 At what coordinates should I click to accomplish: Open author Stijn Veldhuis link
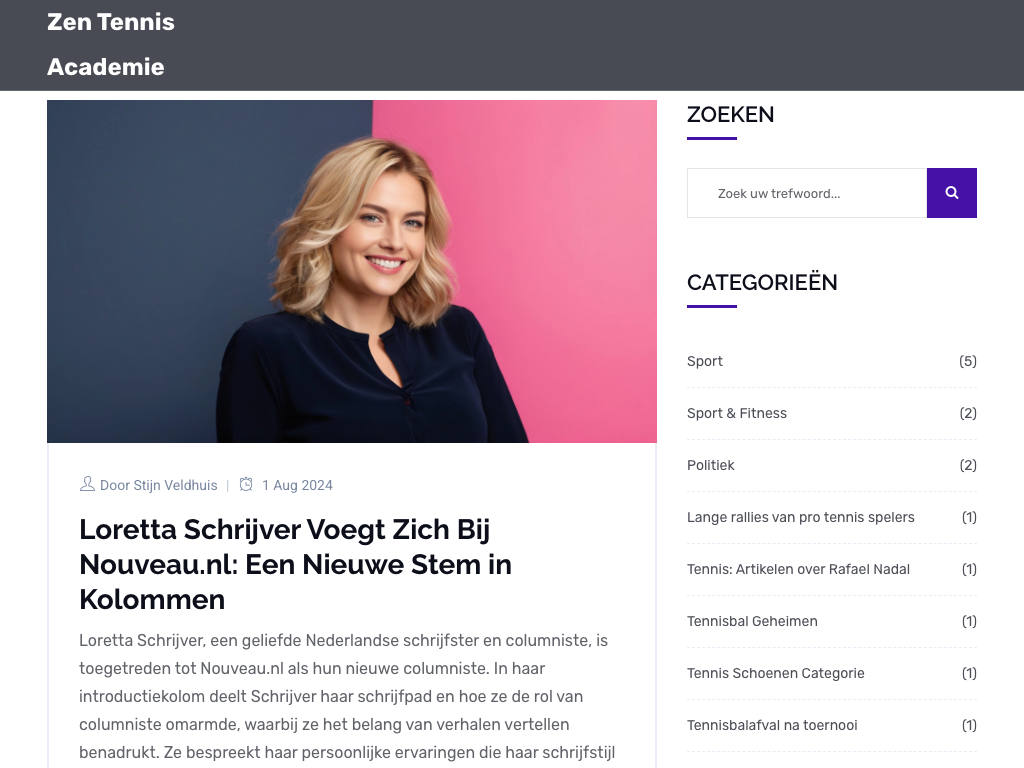click(158, 485)
